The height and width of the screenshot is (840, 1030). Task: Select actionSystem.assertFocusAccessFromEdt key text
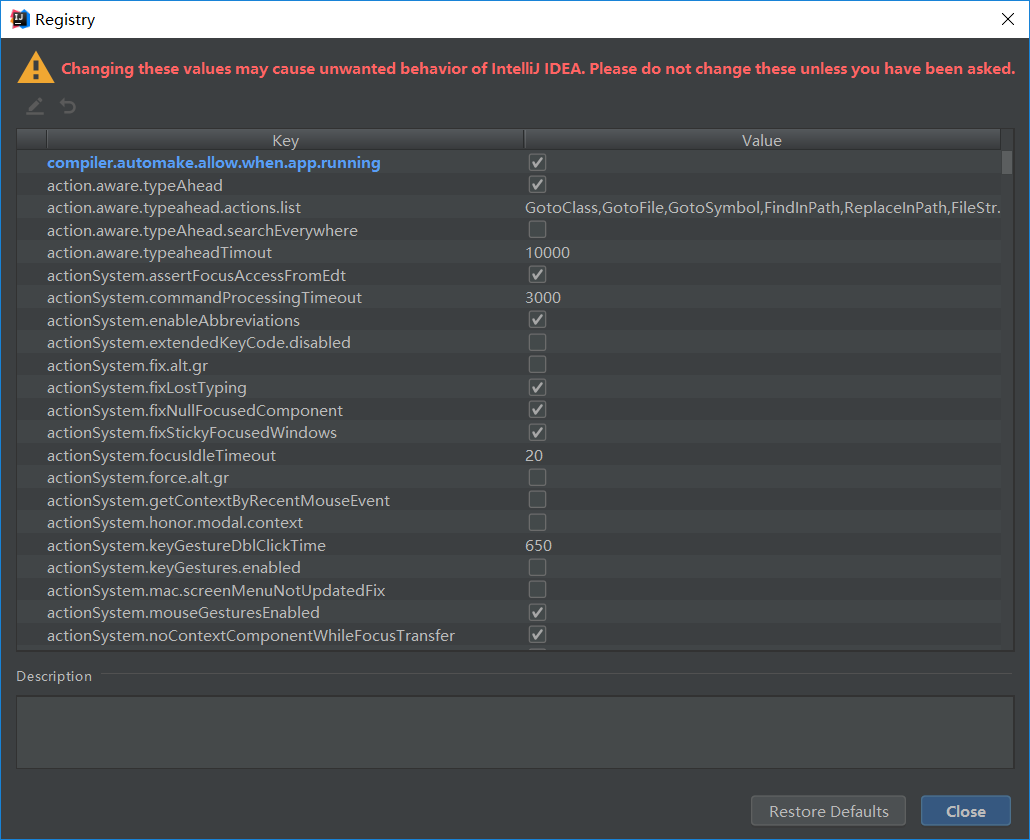click(196, 276)
